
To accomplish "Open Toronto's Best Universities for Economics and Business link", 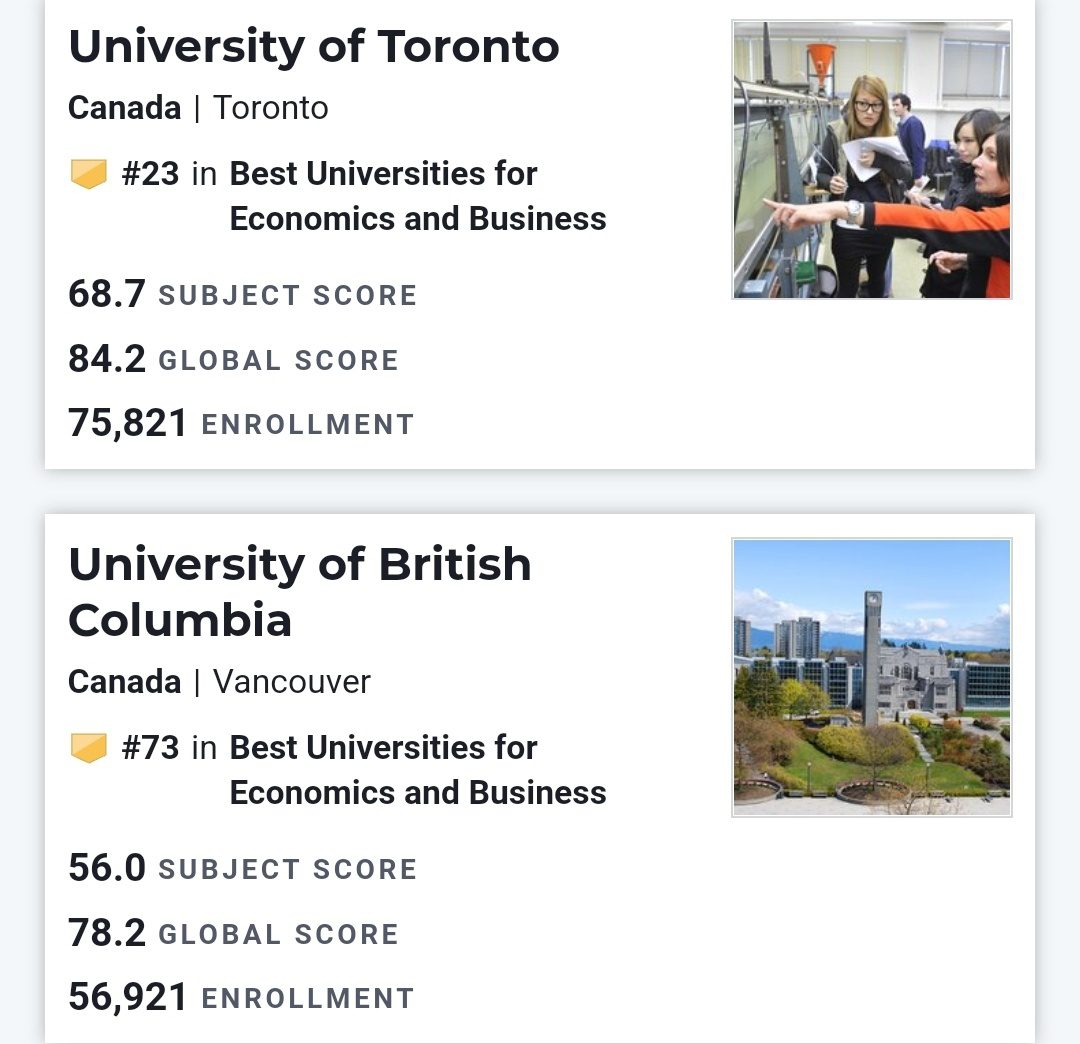I will pos(417,196).
